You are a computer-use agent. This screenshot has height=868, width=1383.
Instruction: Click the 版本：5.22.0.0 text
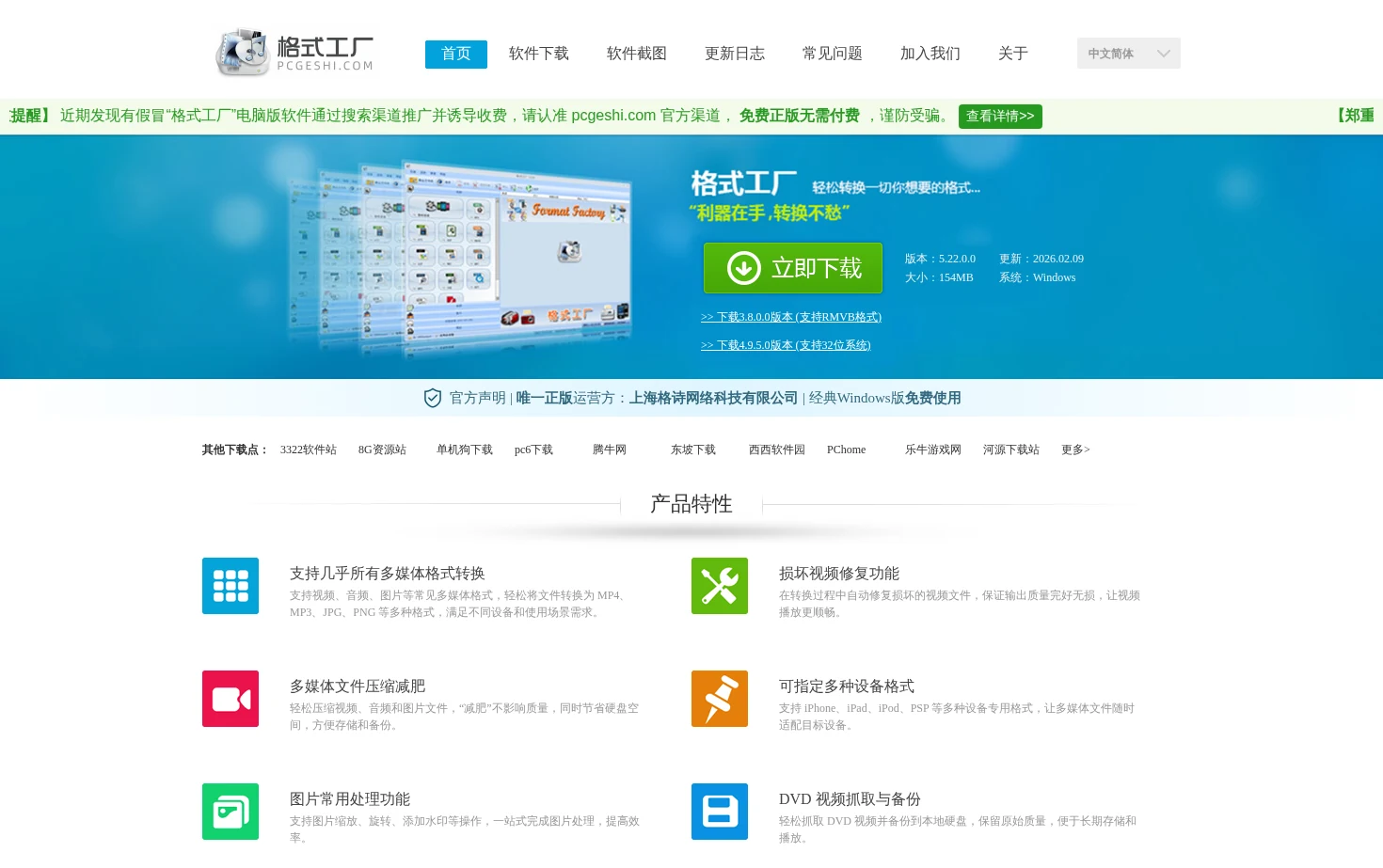[940, 259]
